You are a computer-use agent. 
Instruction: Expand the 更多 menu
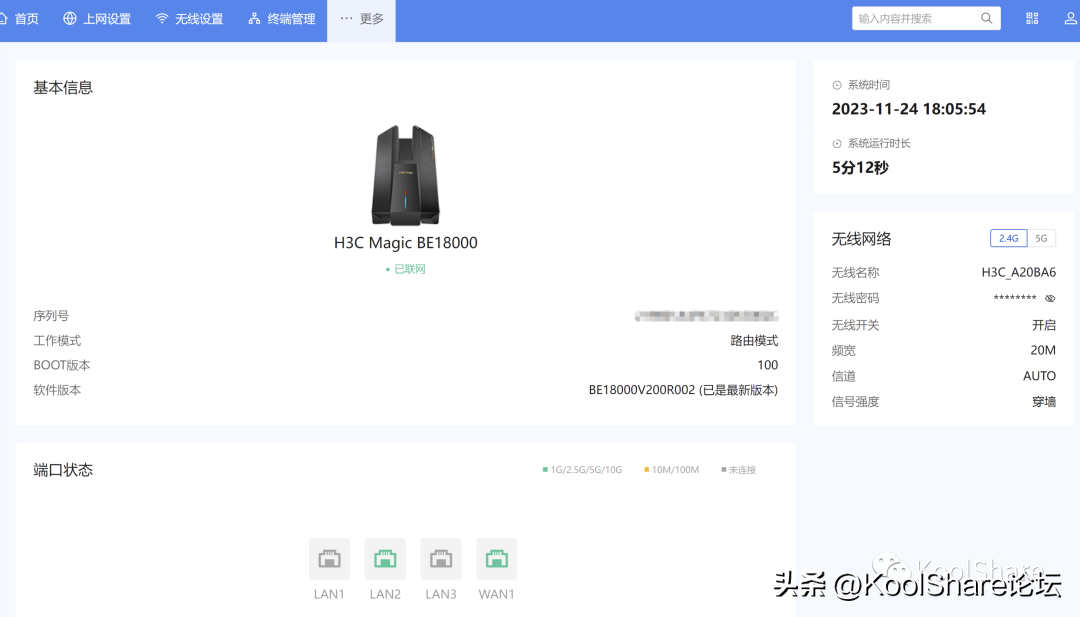coord(362,19)
